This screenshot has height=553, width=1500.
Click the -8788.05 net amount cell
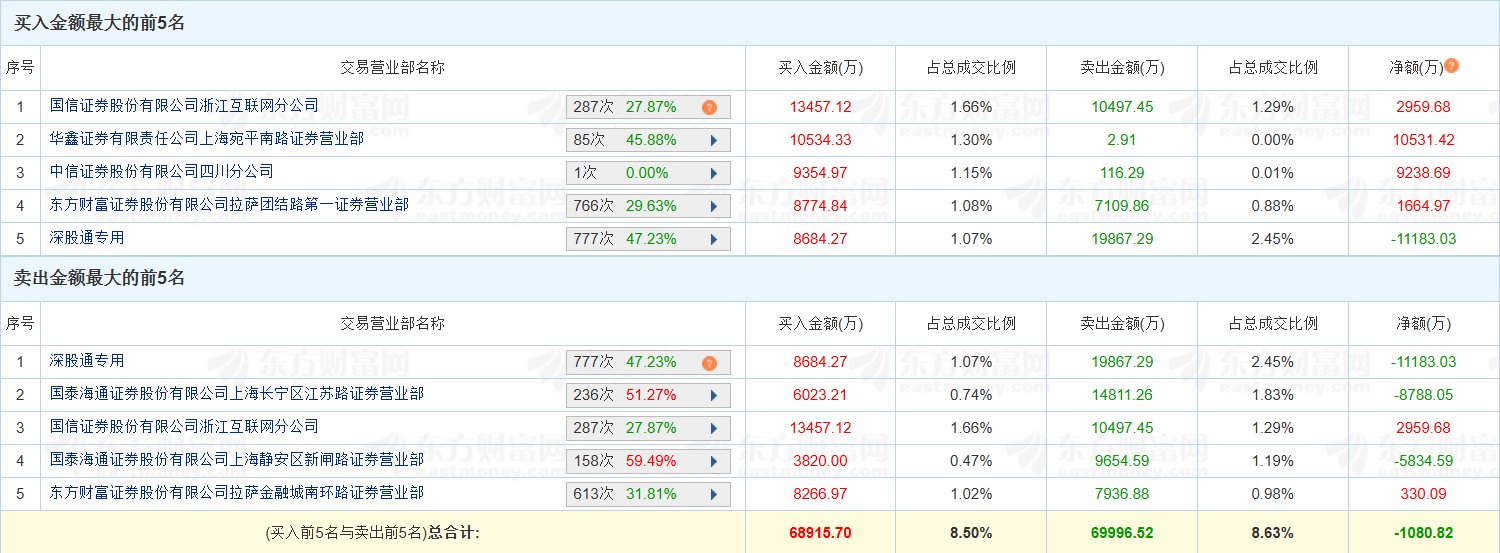click(1421, 395)
